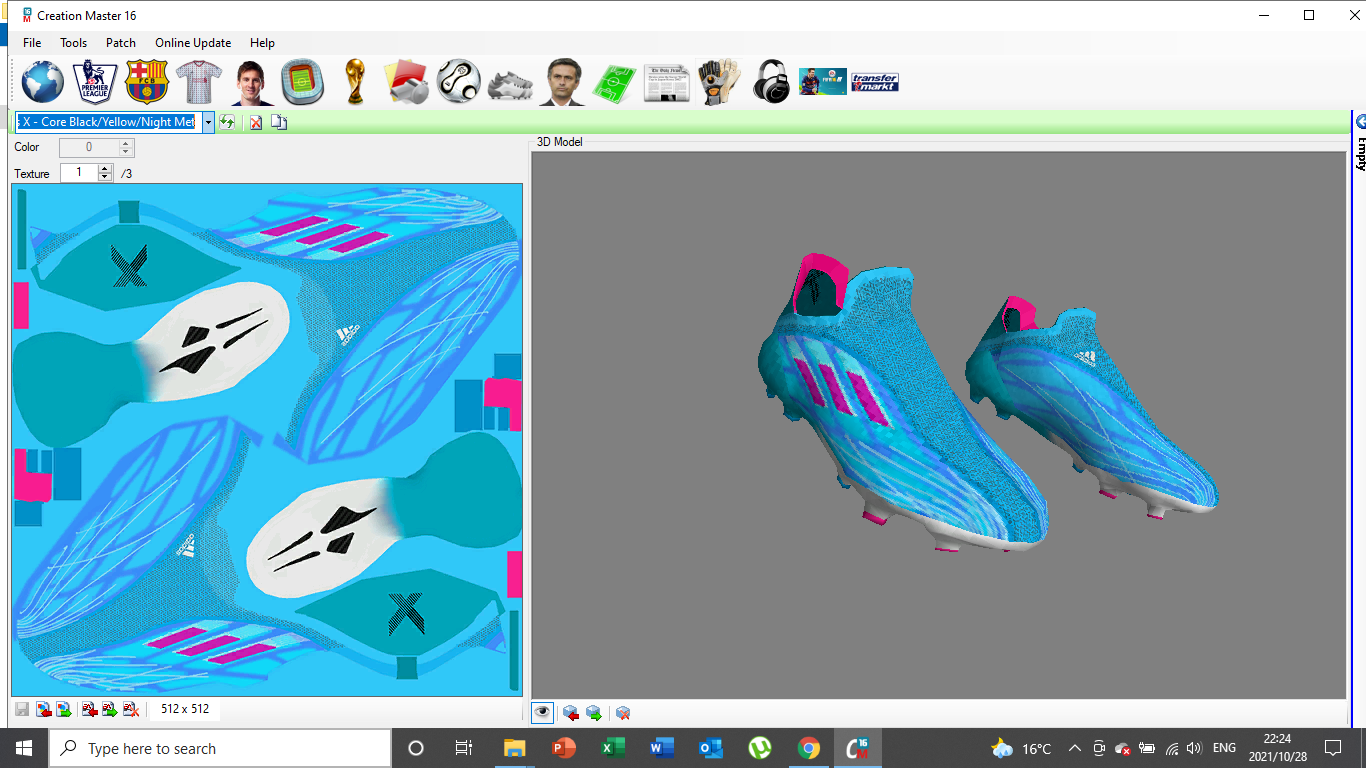Open the FC Barcelona teams icon
Viewport: 1366px width, 768px height.
pos(146,82)
